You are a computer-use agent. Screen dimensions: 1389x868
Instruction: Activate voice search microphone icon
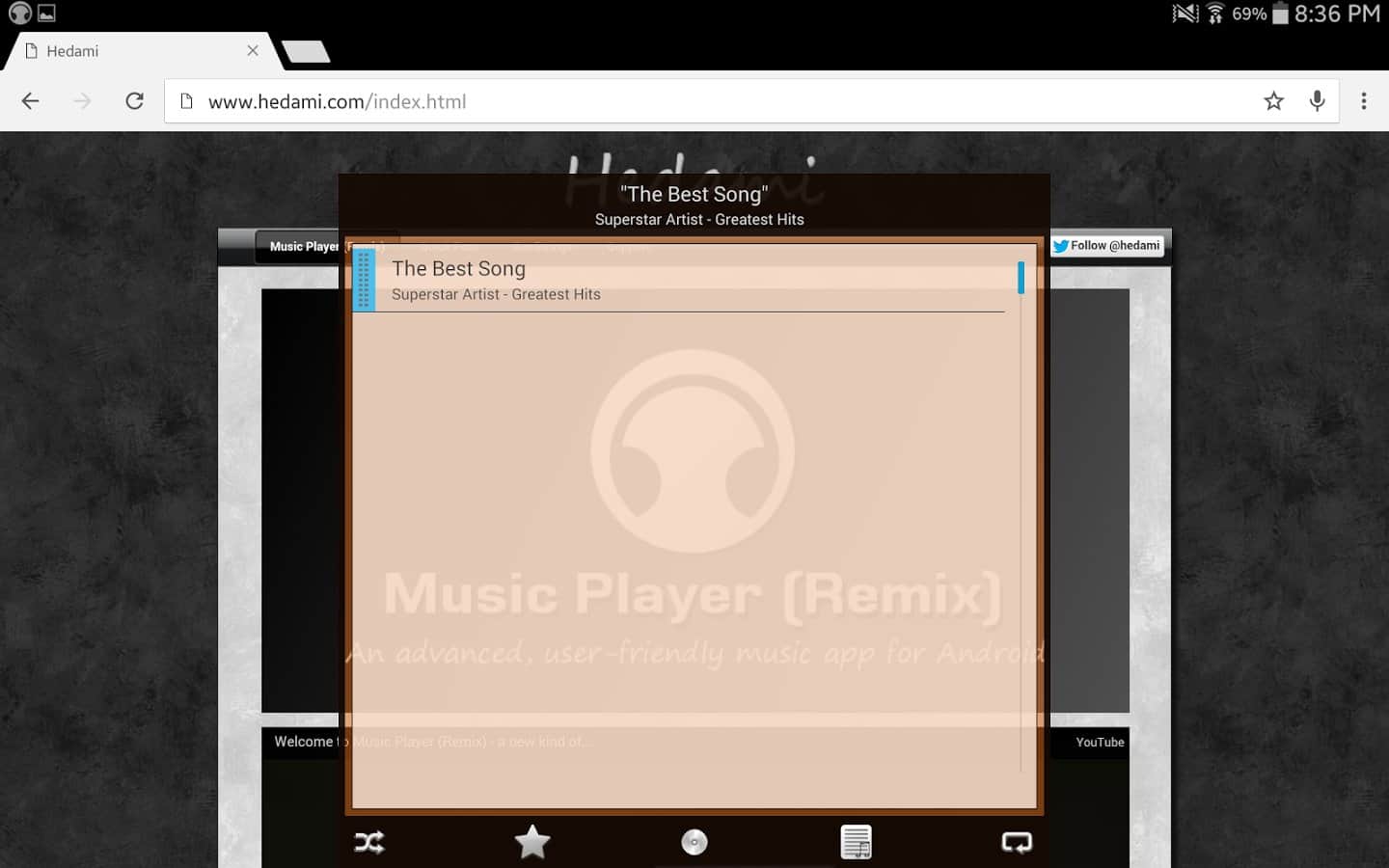(1317, 101)
